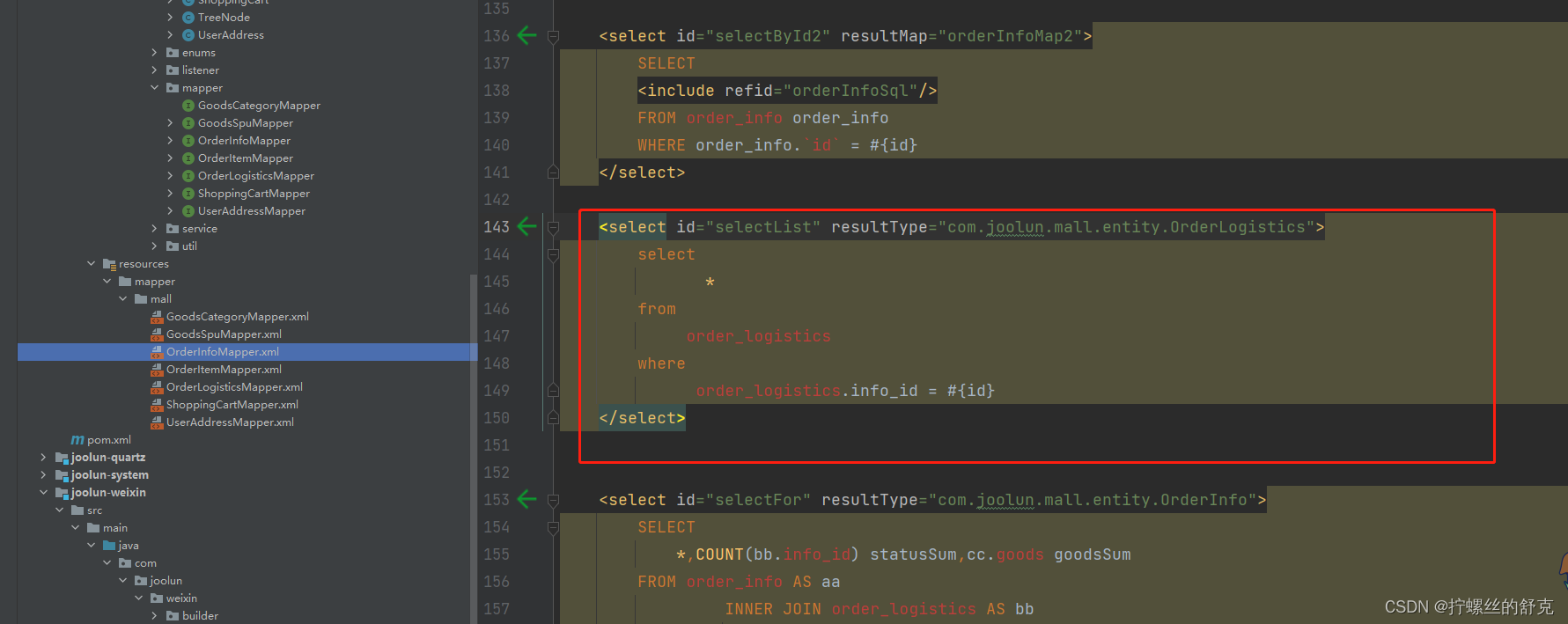Expand the joolun-quartz module
The height and width of the screenshot is (624, 1568).
pos(44,457)
